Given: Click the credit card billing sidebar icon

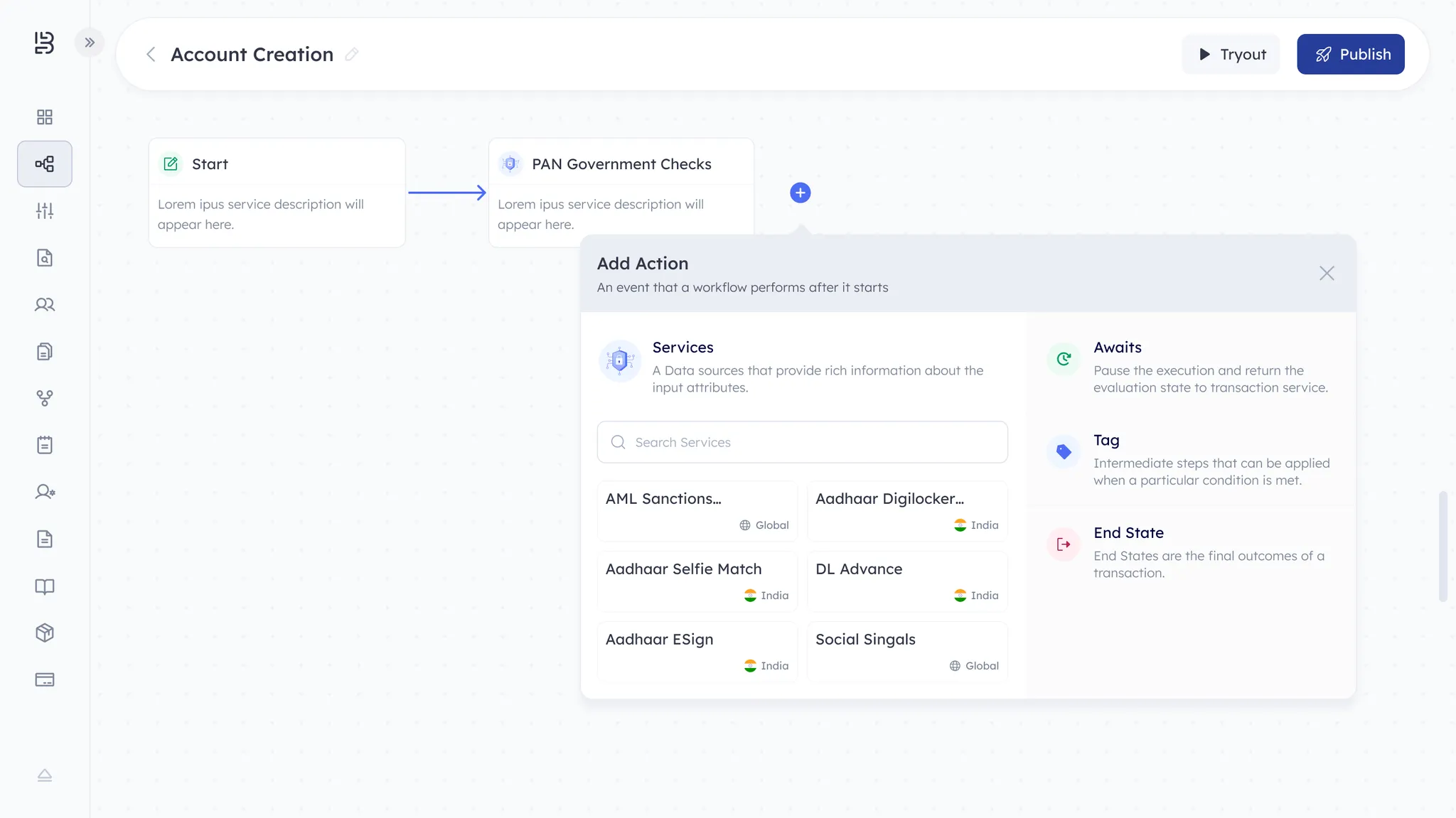Looking at the screenshot, I should 45,680.
